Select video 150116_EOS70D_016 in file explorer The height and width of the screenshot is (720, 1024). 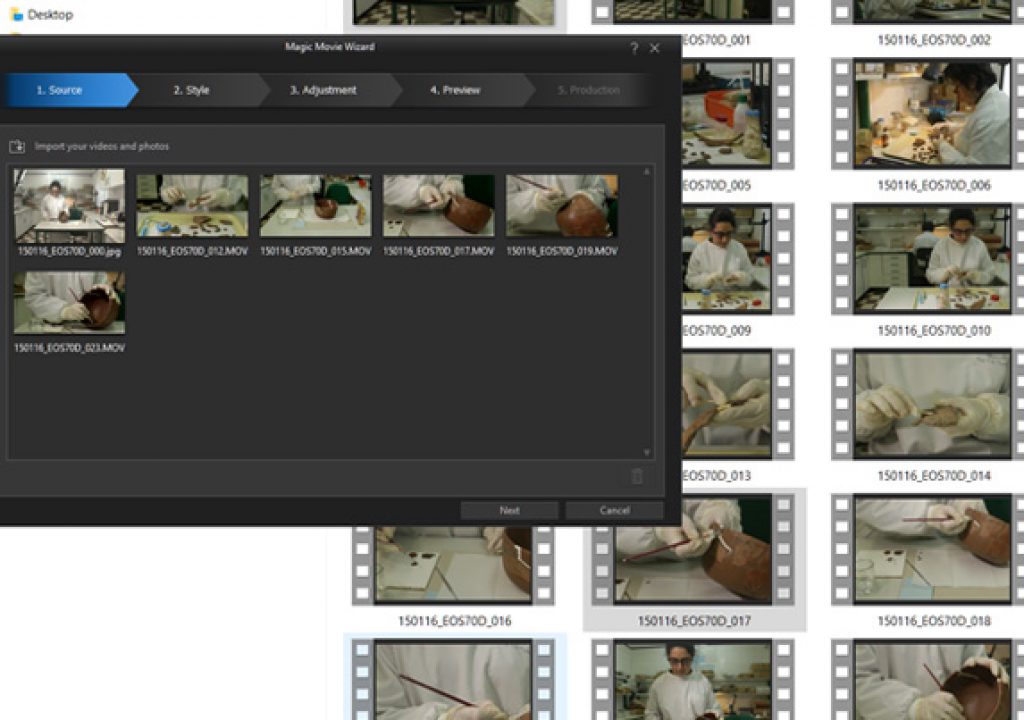[453, 566]
